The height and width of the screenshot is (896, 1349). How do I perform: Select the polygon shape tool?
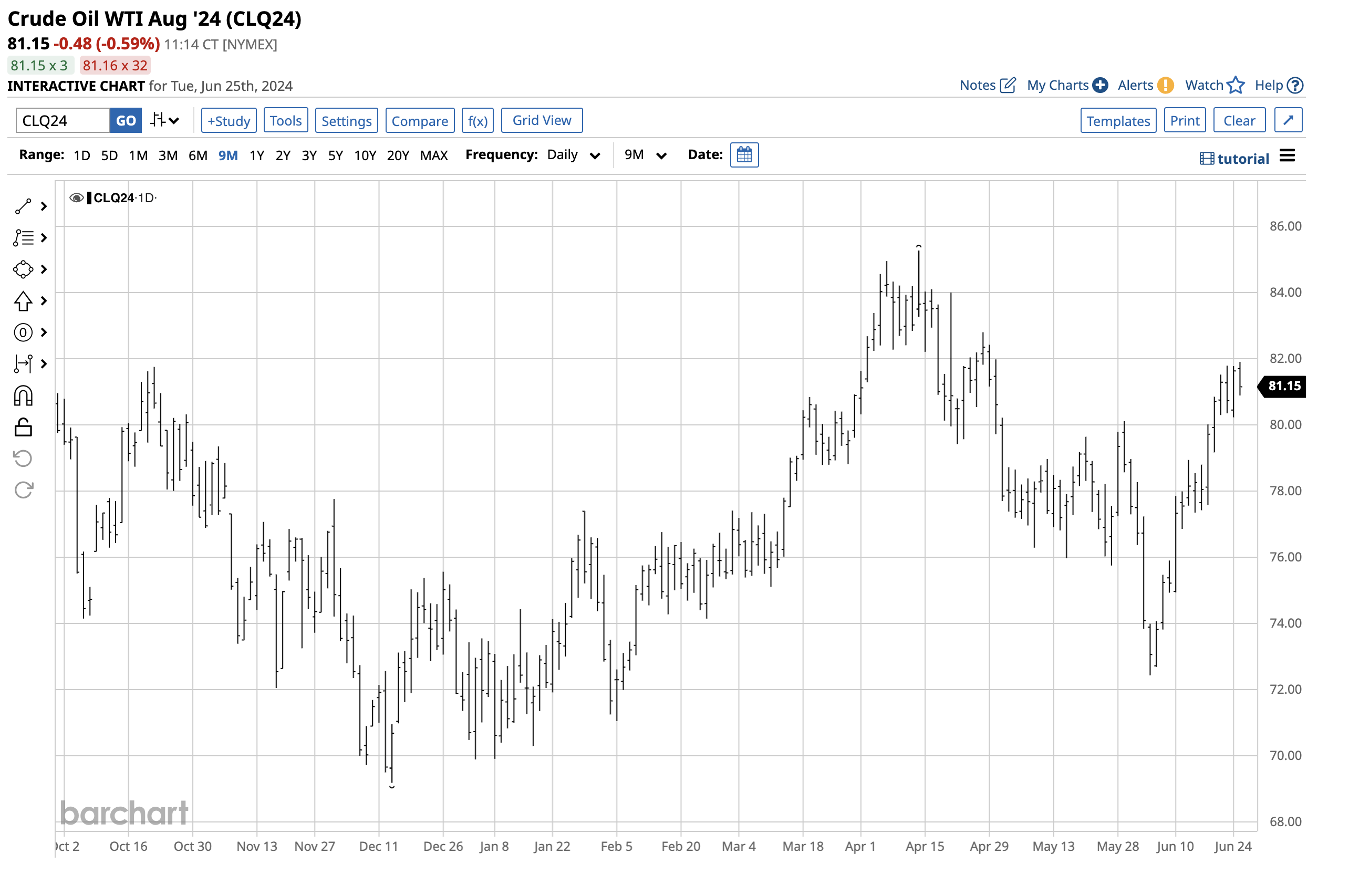(23, 268)
